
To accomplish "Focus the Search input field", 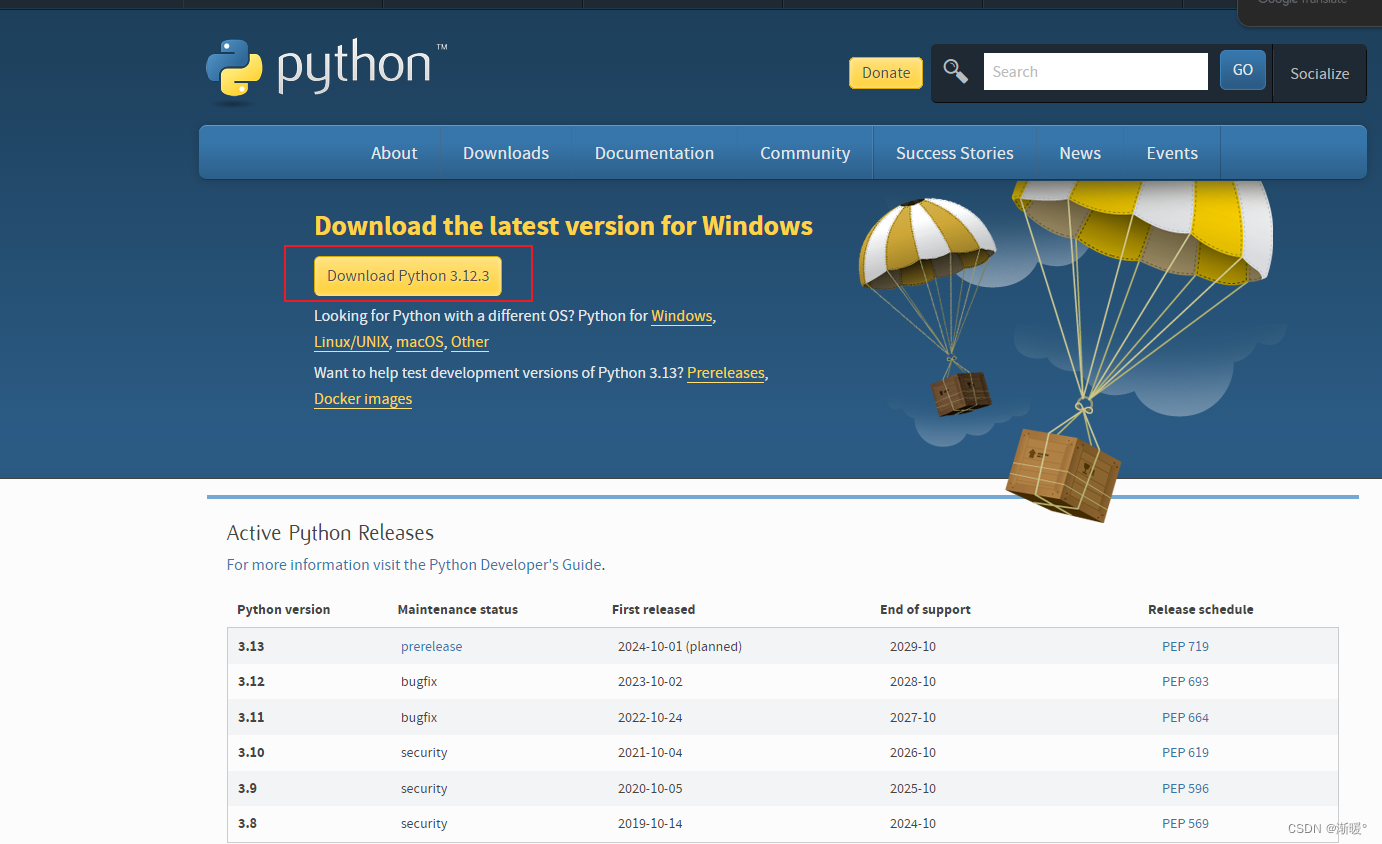I will pos(1096,72).
